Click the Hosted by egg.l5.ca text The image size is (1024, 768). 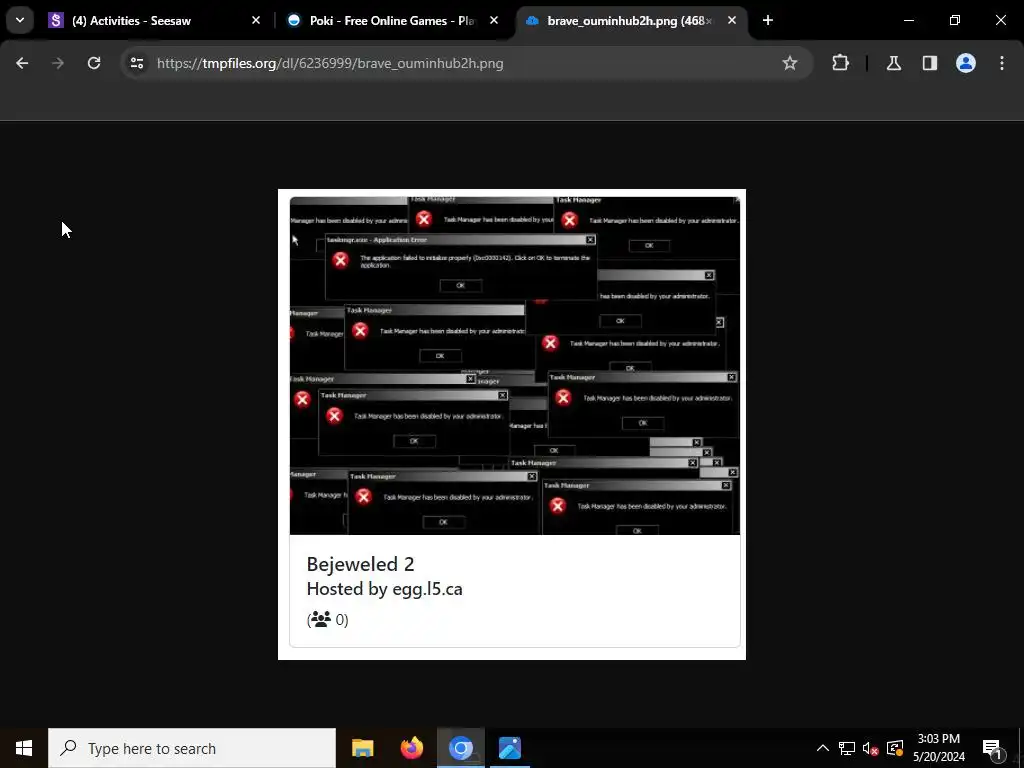[x=385, y=589]
